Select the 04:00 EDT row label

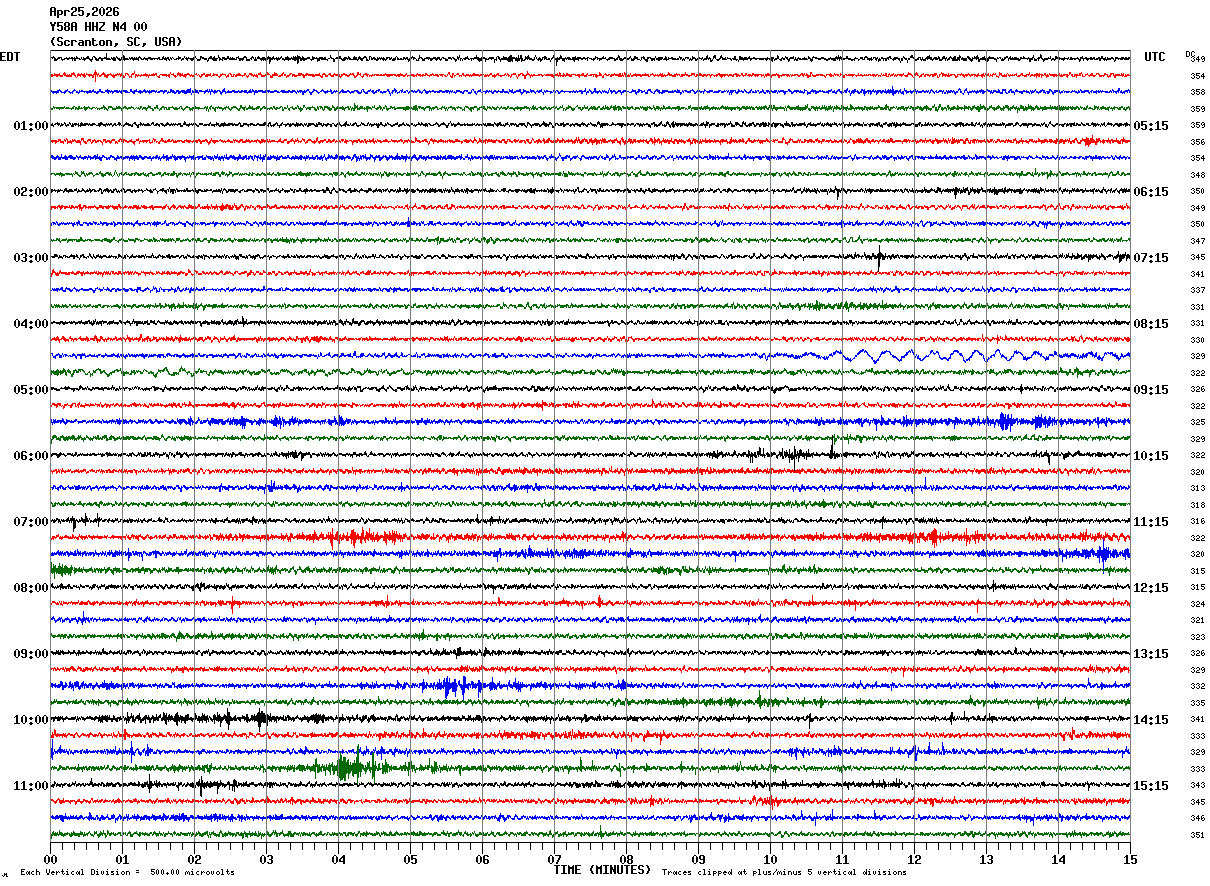tap(31, 324)
